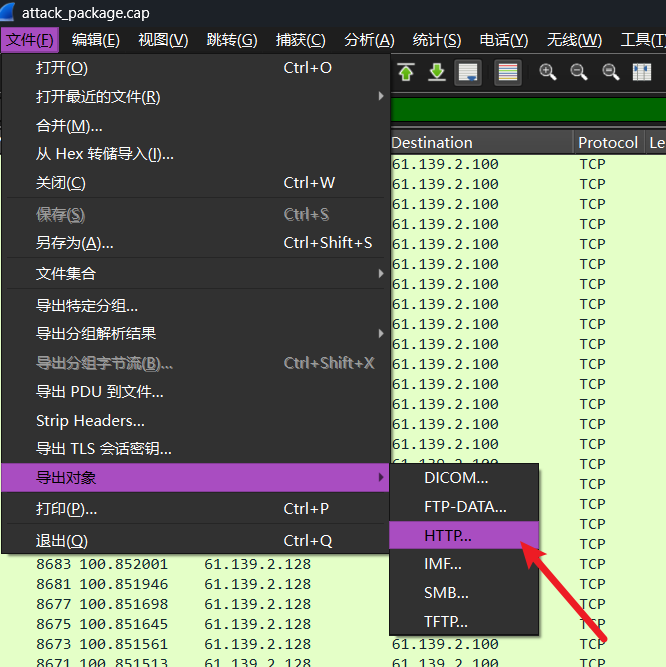Screen dimensions: 666x667
Task: Click the green display filter bar
Action: [528, 109]
